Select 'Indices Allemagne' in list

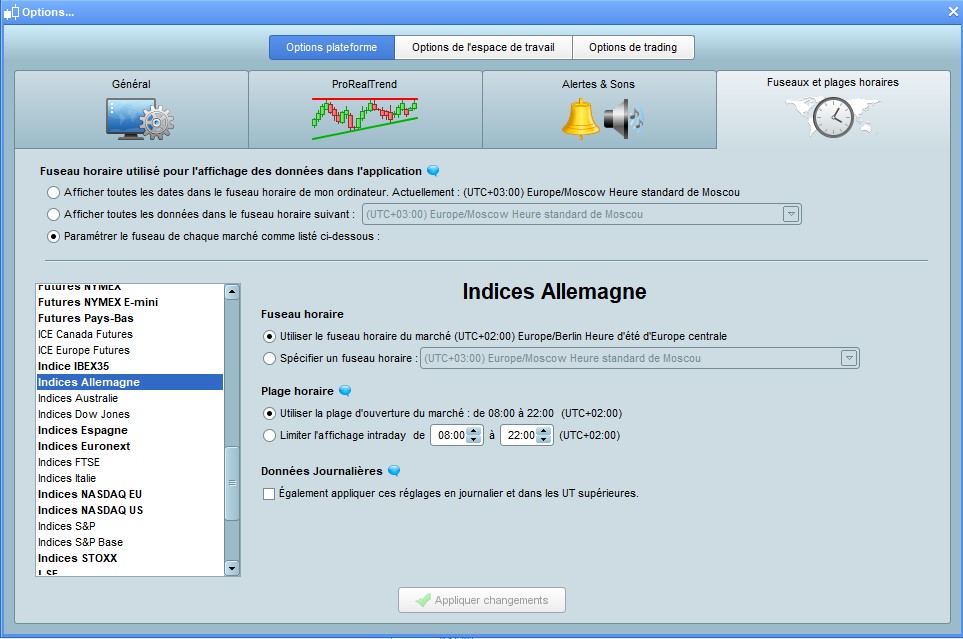[130, 382]
